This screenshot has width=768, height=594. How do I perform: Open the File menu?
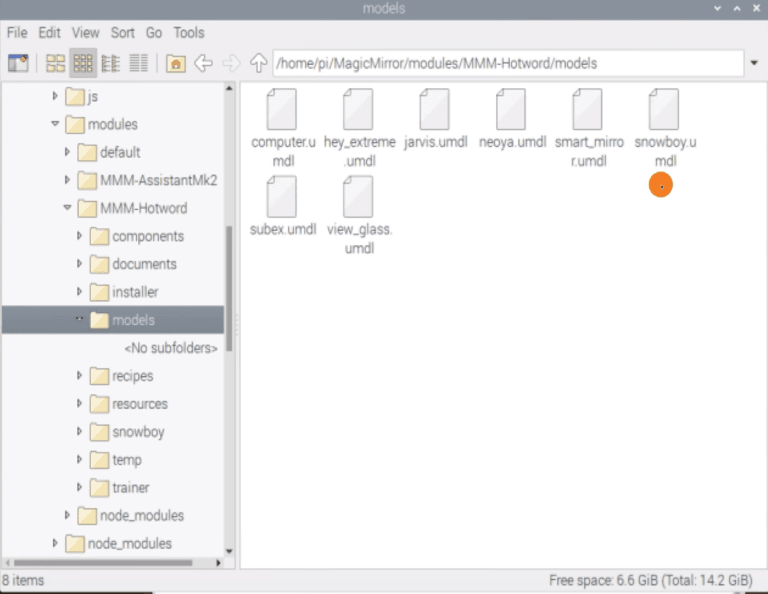[17, 32]
